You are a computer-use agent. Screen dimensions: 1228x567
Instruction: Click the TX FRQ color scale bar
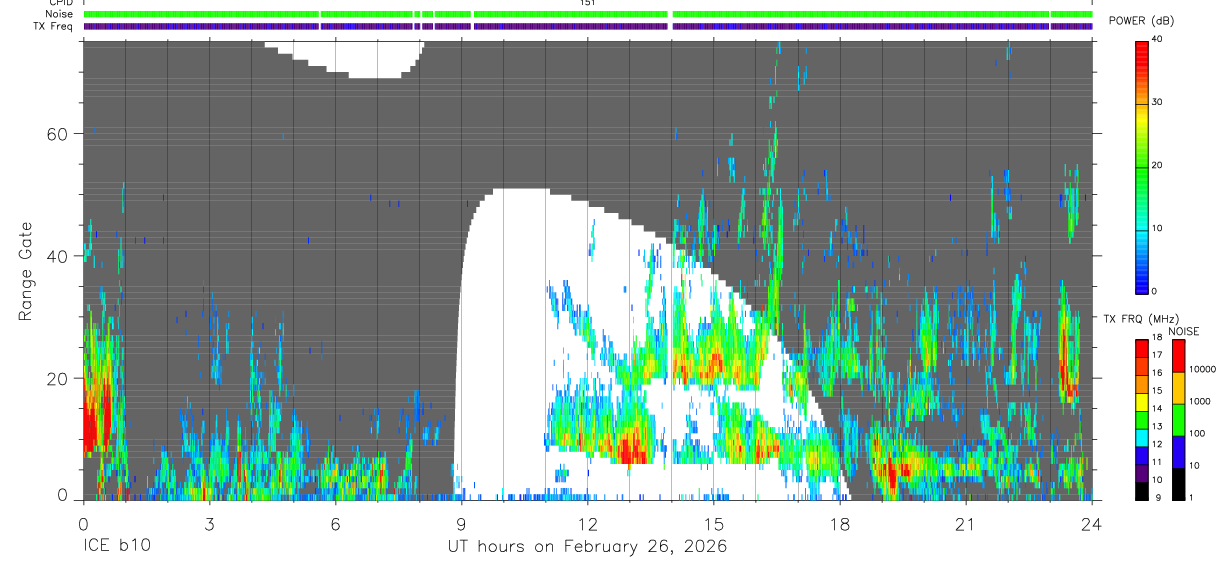coord(1142,420)
